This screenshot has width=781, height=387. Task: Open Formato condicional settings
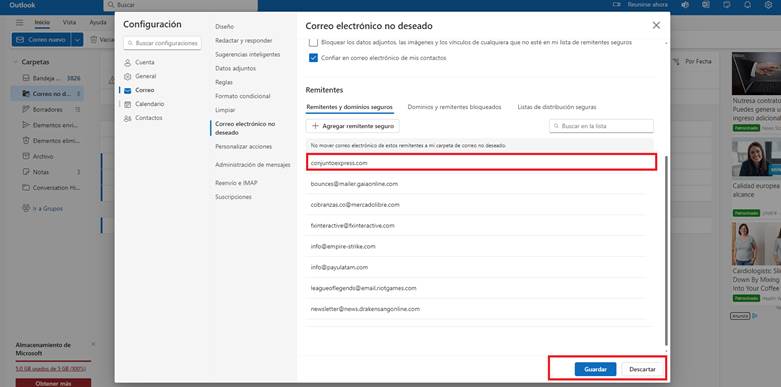pos(243,96)
